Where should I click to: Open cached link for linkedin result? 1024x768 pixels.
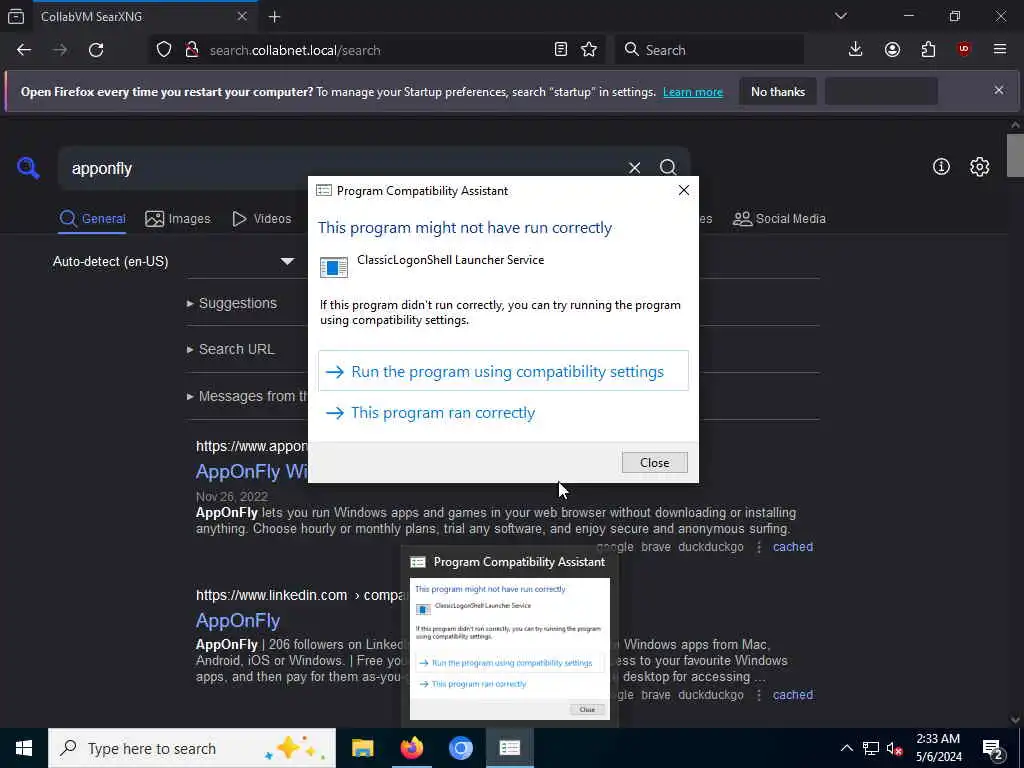point(793,695)
